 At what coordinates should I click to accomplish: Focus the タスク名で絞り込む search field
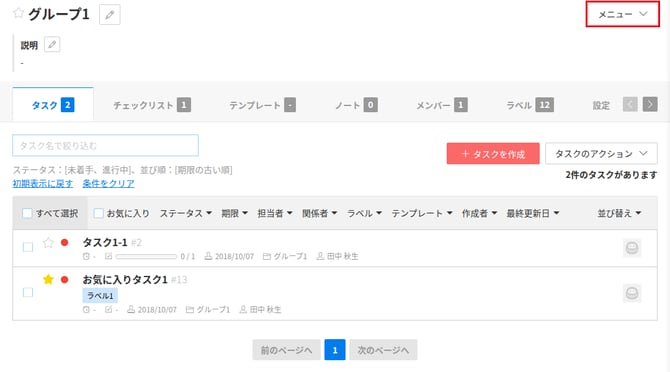106,146
